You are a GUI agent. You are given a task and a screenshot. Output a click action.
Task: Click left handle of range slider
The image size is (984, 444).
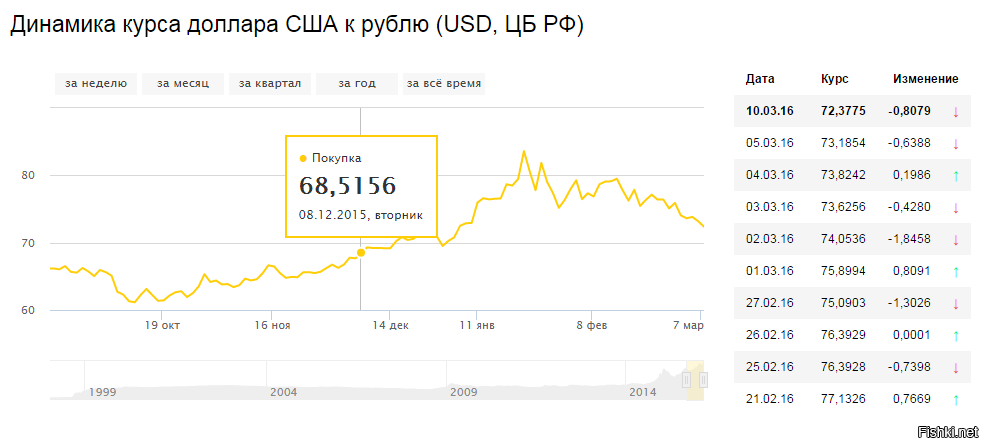[687, 379]
